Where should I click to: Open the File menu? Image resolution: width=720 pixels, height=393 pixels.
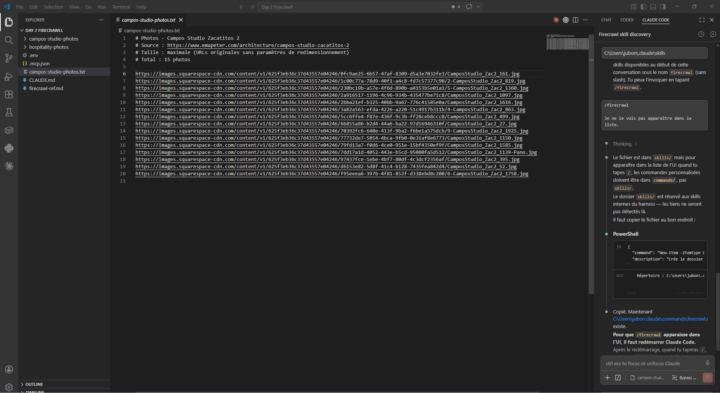click(x=19, y=7)
